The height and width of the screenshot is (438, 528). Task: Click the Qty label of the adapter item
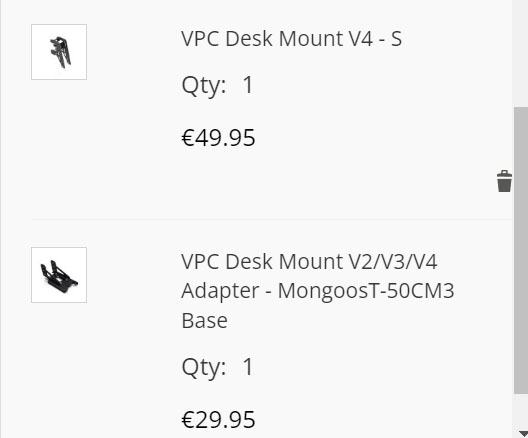[x=204, y=368]
